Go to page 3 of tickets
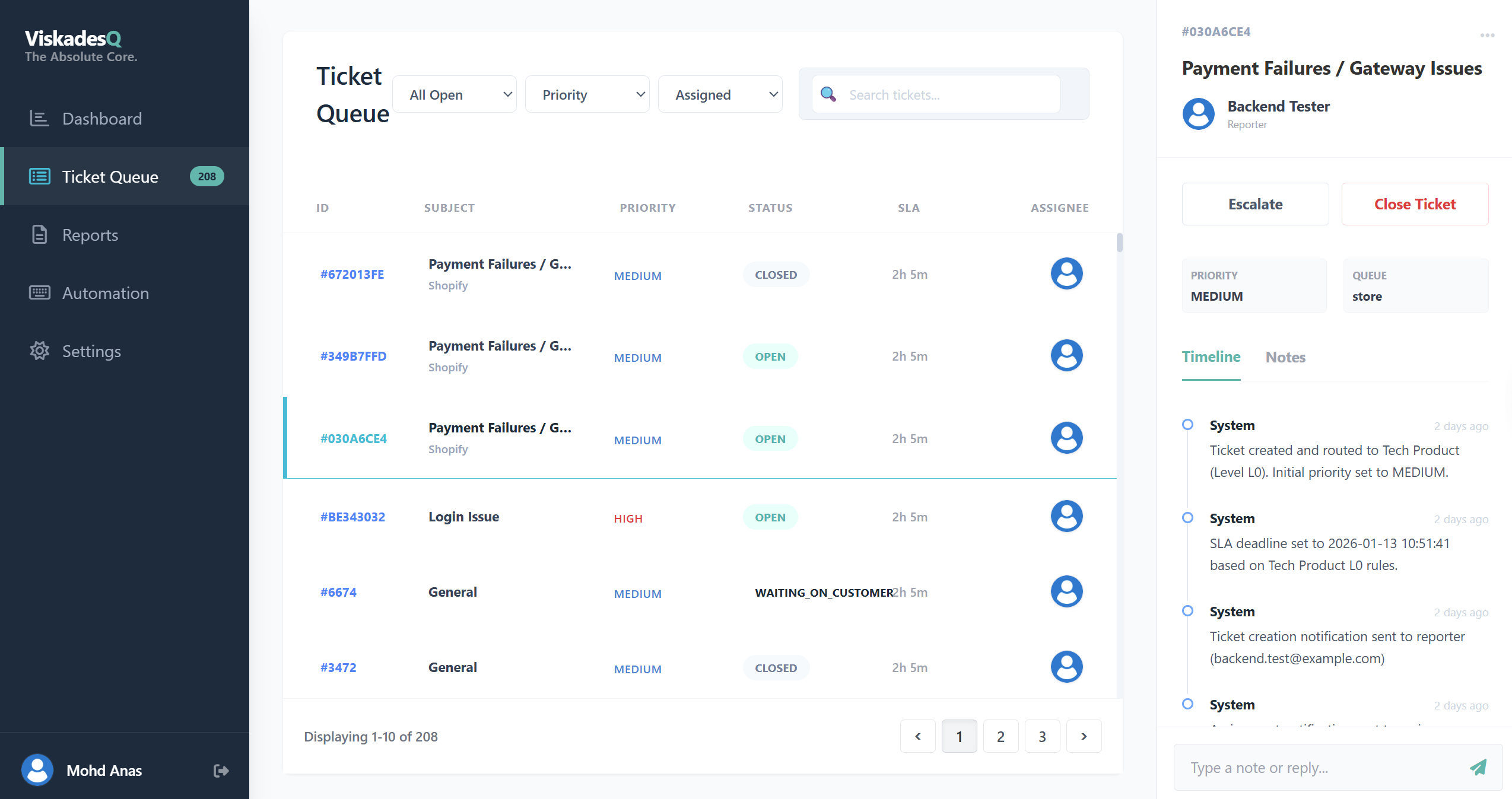The image size is (1512, 799). (x=1042, y=736)
